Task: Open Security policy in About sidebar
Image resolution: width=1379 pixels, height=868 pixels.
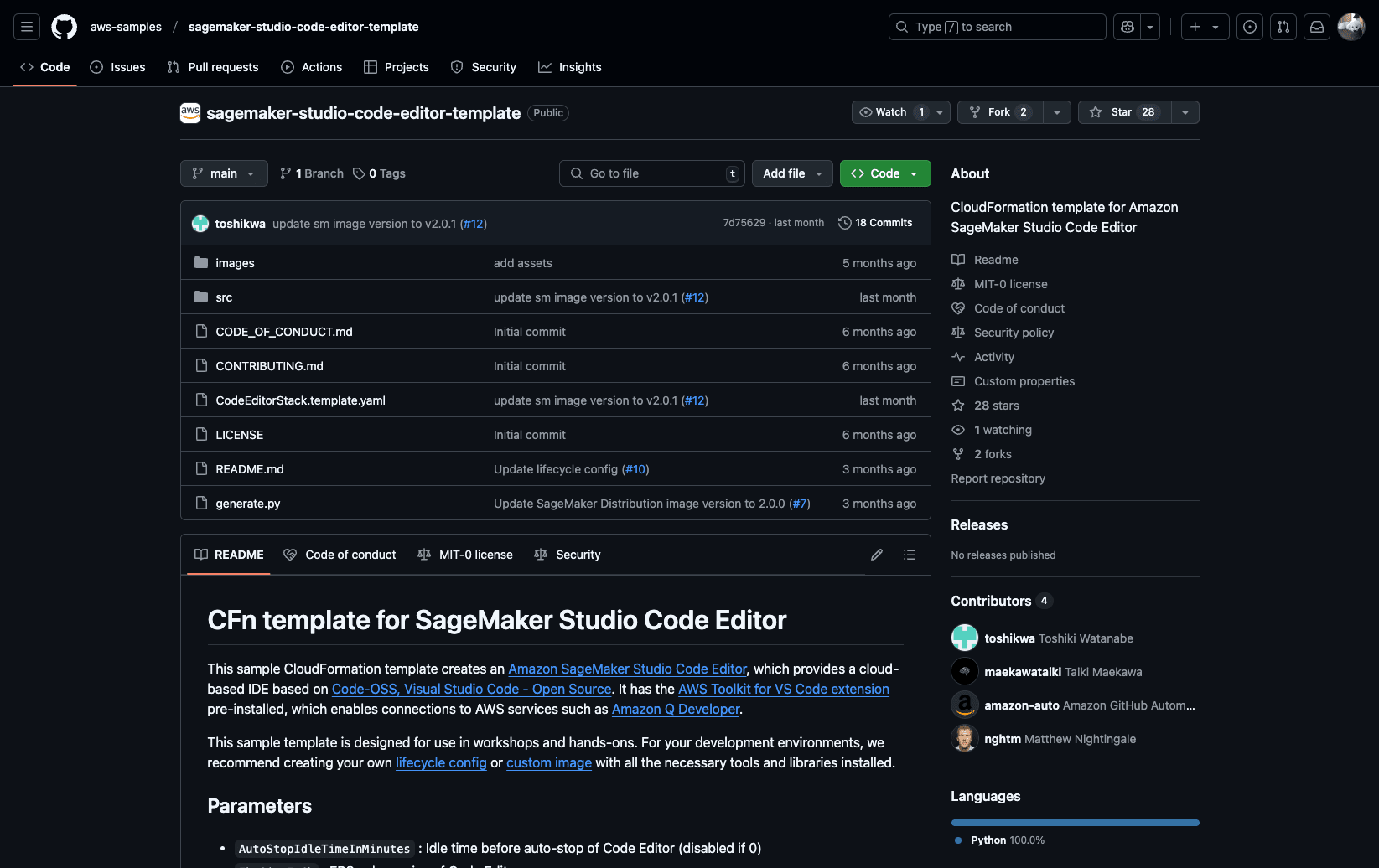Action: coord(1003,333)
